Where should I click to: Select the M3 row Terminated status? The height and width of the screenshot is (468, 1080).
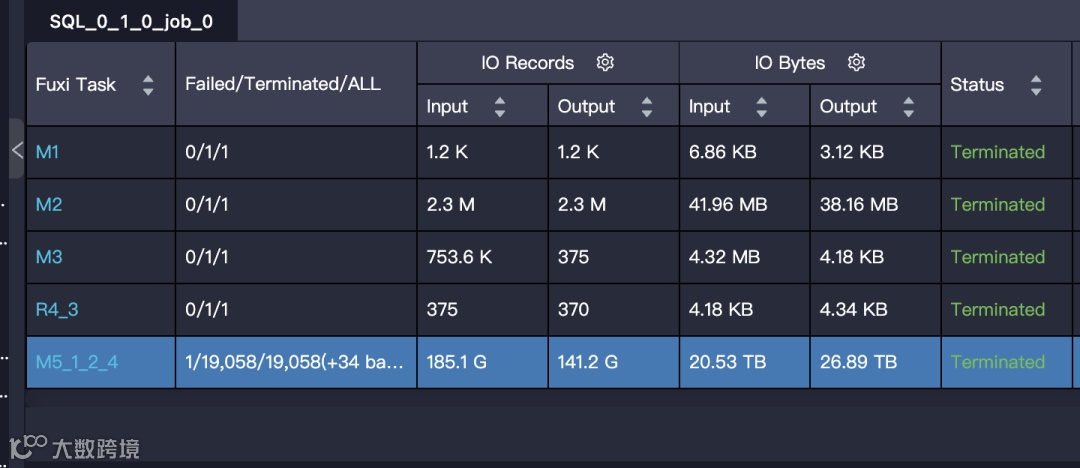click(997, 257)
